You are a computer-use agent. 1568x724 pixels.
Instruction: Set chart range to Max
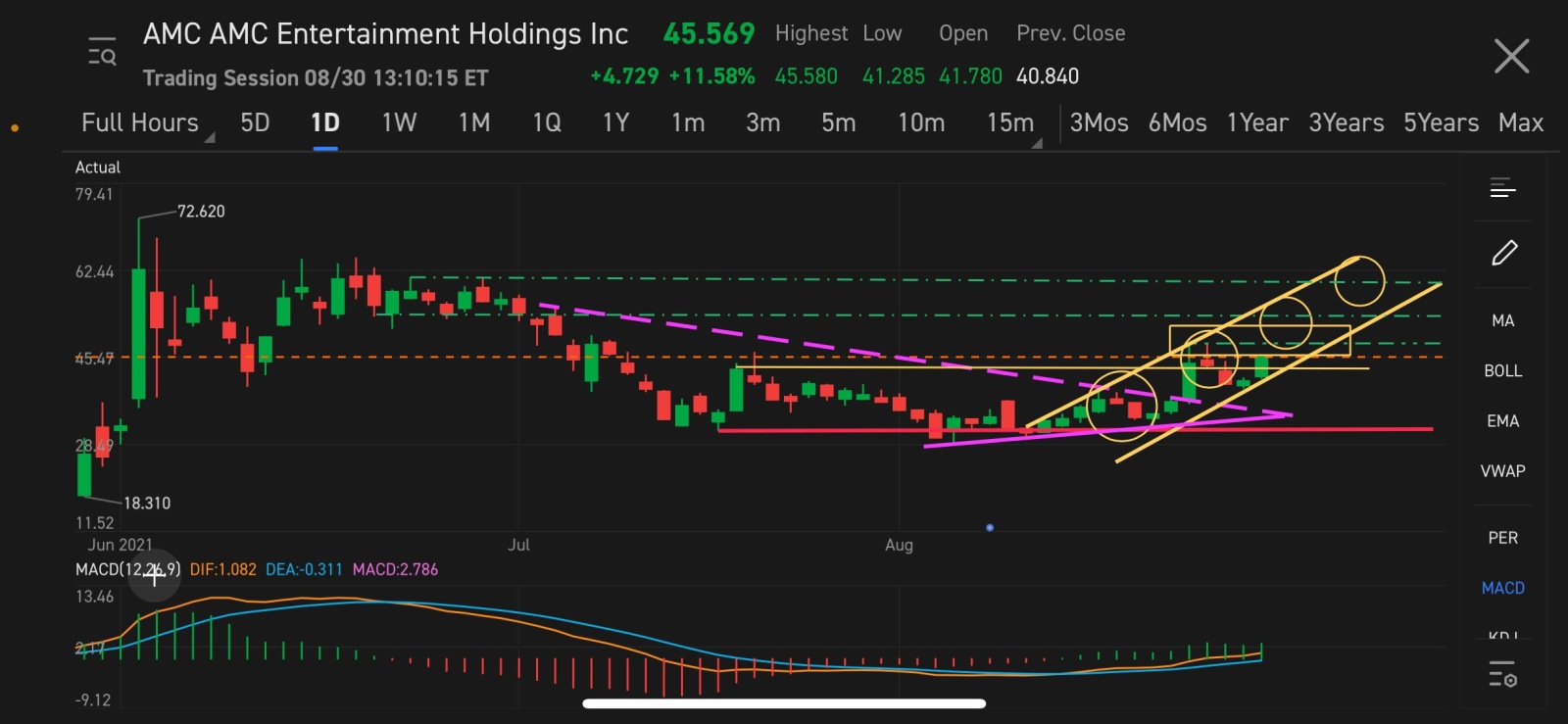pos(1521,123)
